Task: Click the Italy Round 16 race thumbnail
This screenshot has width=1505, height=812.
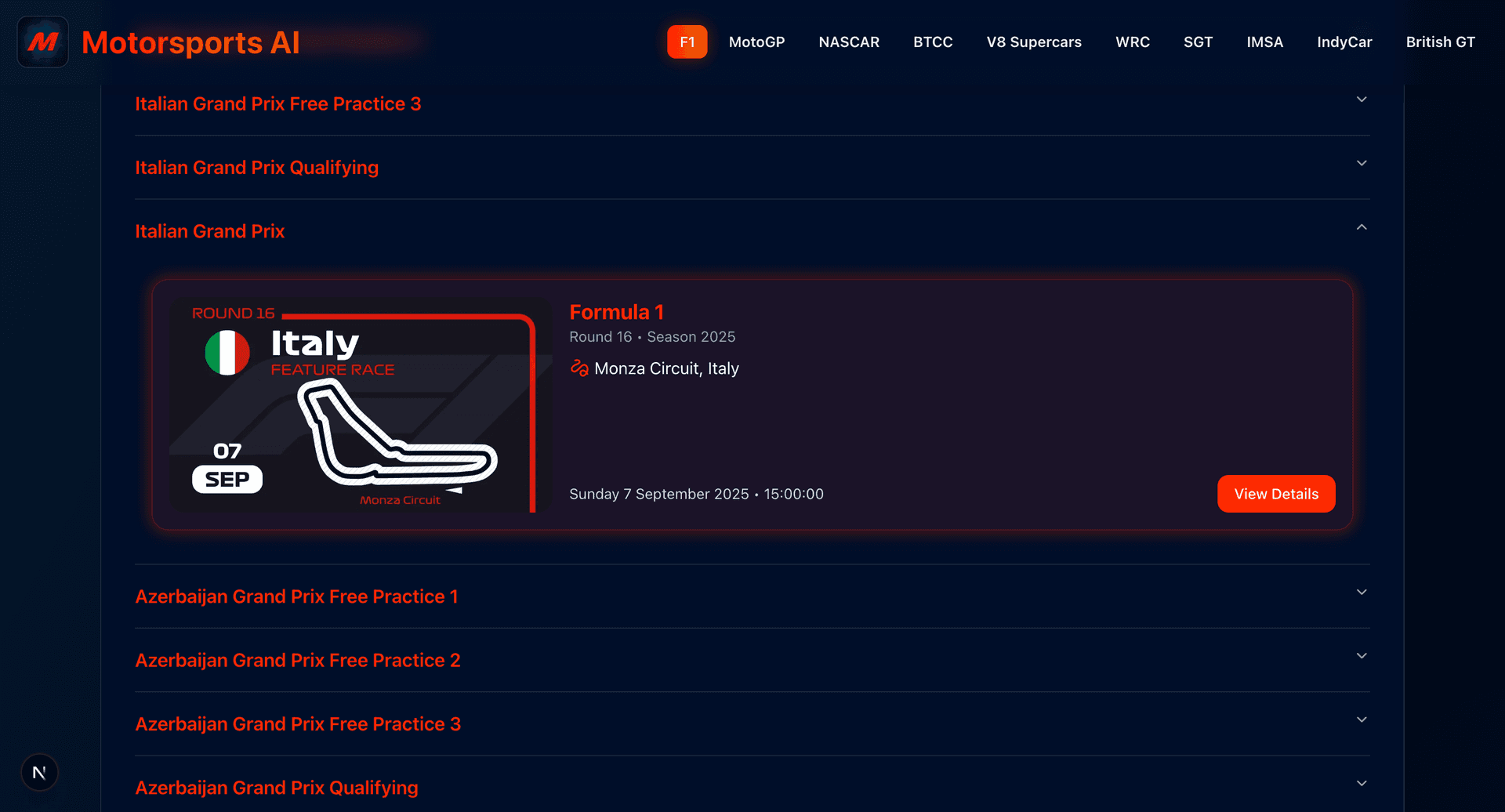Action: coord(361,405)
